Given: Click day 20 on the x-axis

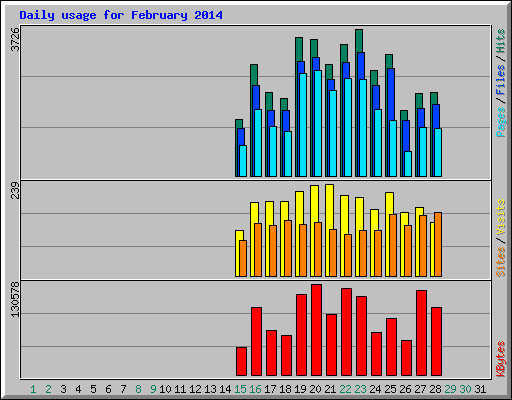Looking at the screenshot, I should coord(315,389).
